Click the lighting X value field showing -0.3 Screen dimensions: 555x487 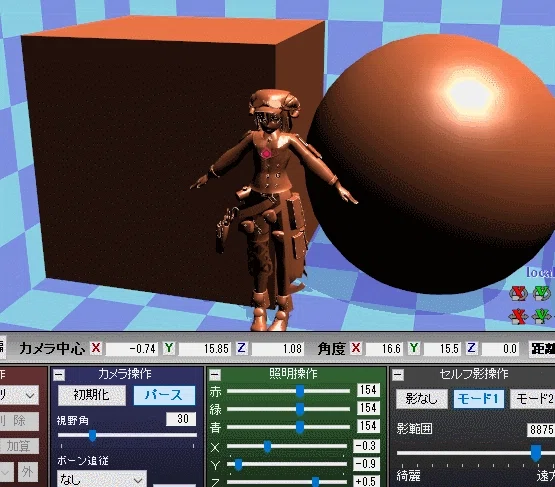pos(367,446)
